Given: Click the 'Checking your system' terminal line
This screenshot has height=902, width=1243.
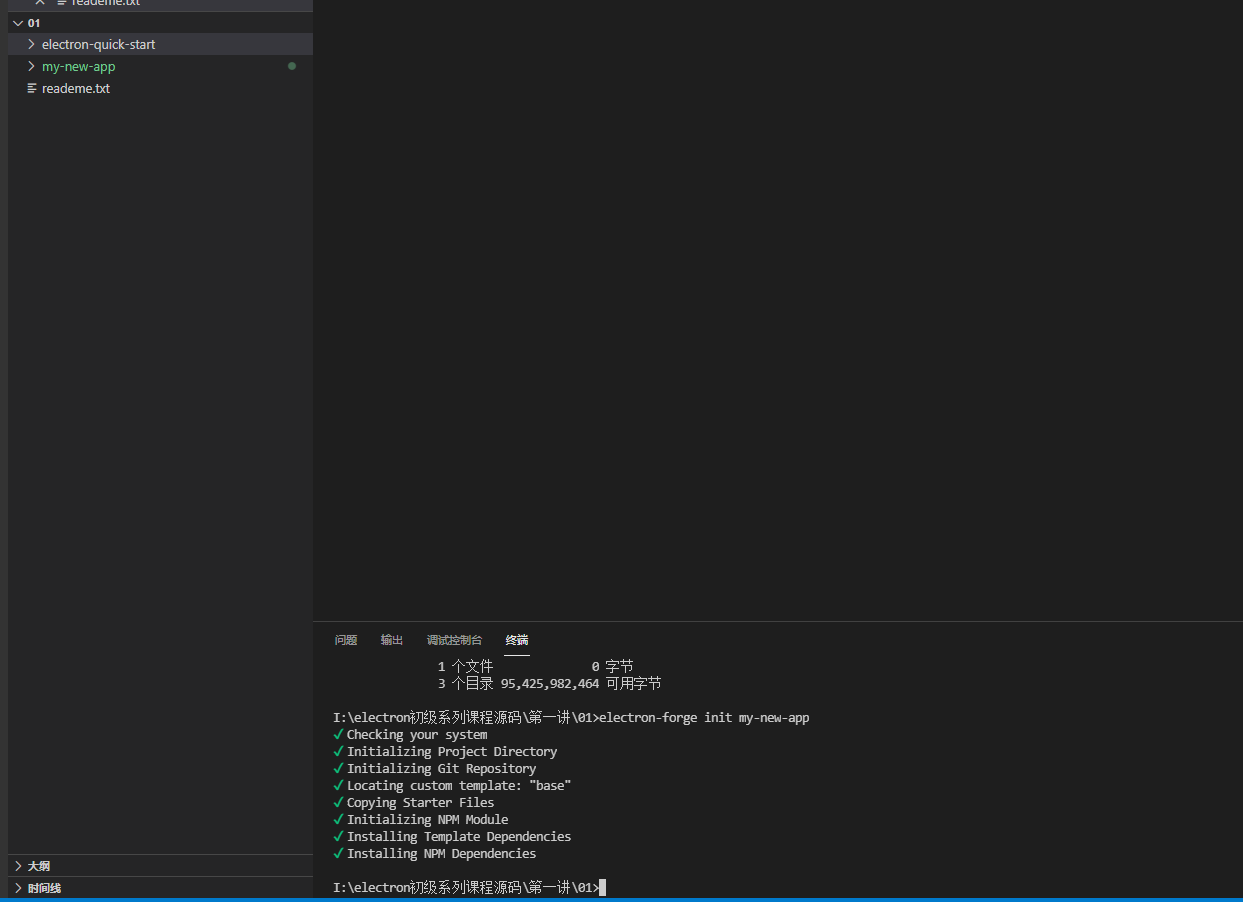Looking at the screenshot, I should coord(417,734).
